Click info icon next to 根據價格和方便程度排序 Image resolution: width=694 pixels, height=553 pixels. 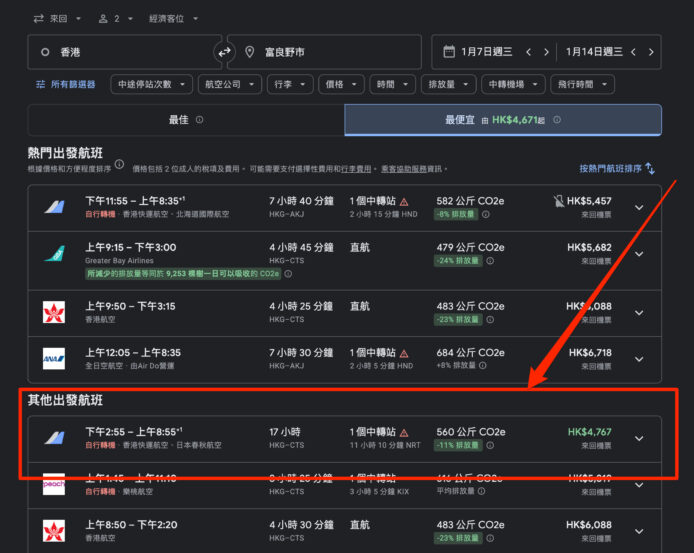pyautogui.click(x=120, y=164)
